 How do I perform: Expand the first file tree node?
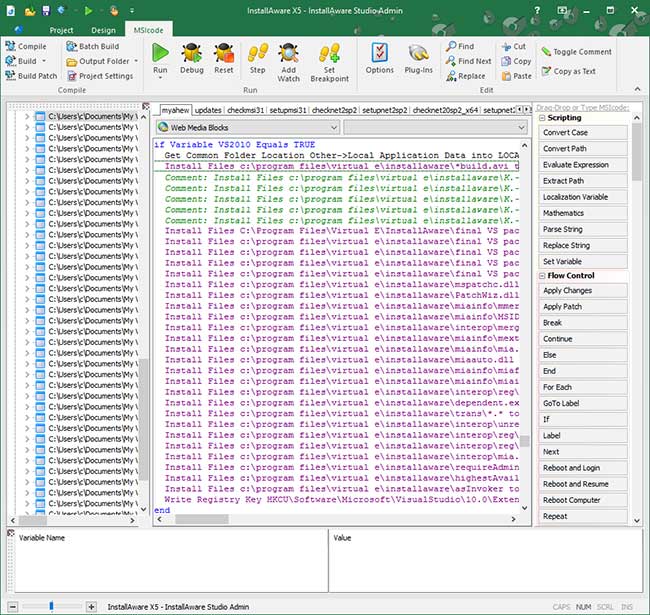(27, 116)
